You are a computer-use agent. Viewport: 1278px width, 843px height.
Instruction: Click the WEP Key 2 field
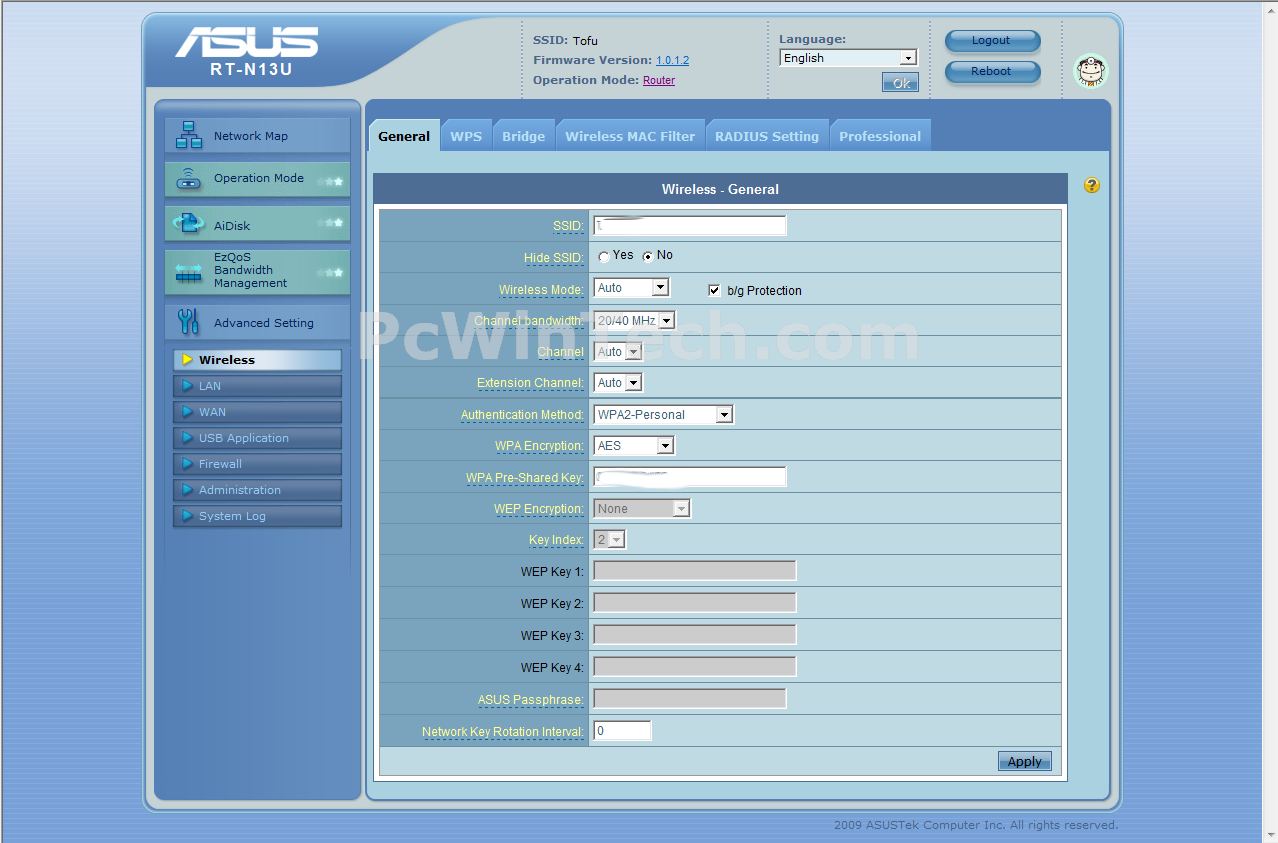pyautogui.click(x=695, y=603)
